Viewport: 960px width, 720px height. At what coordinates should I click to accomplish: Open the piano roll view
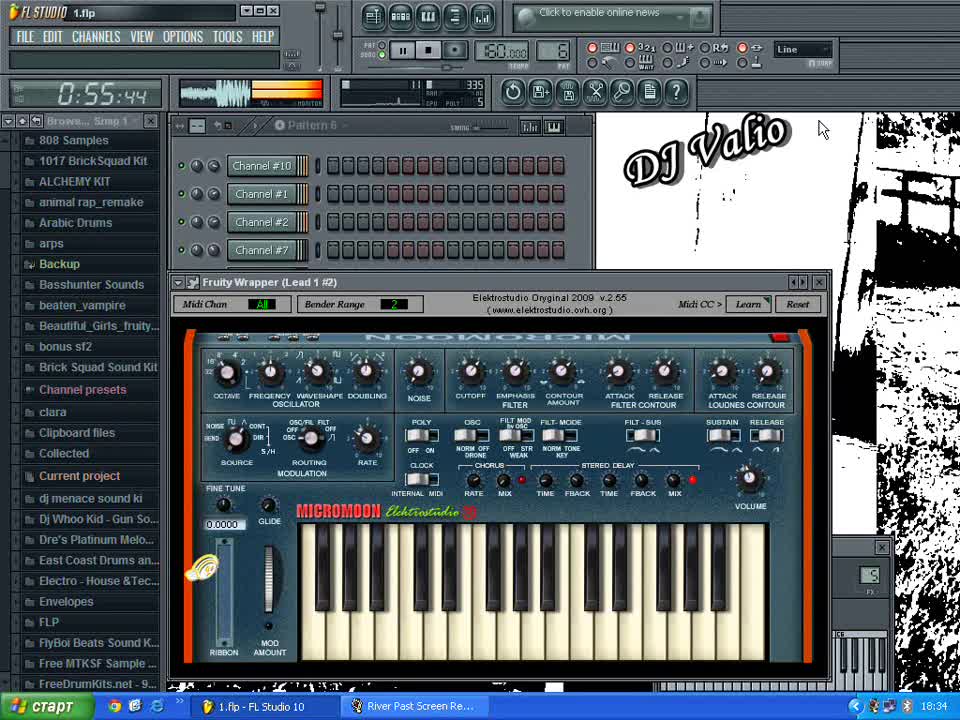428,17
